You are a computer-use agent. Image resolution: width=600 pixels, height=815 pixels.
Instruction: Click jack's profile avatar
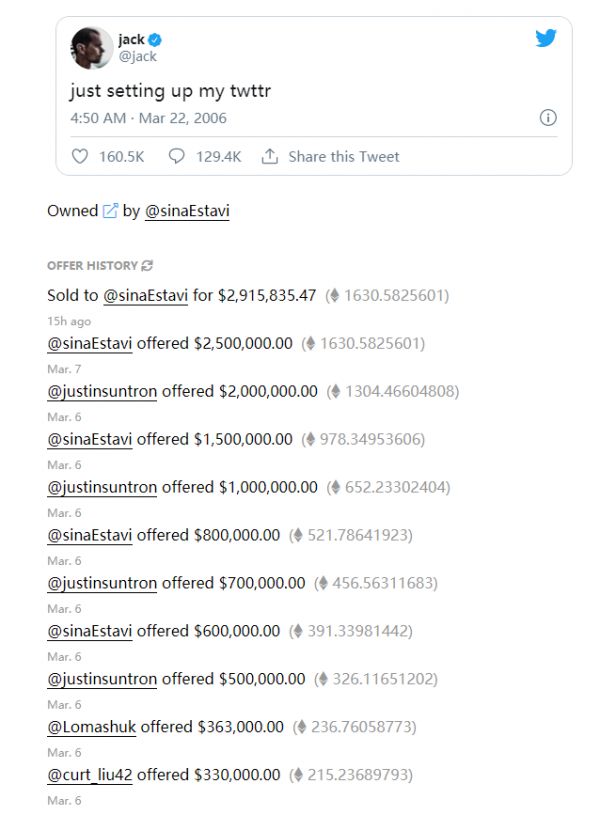(90, 48)
